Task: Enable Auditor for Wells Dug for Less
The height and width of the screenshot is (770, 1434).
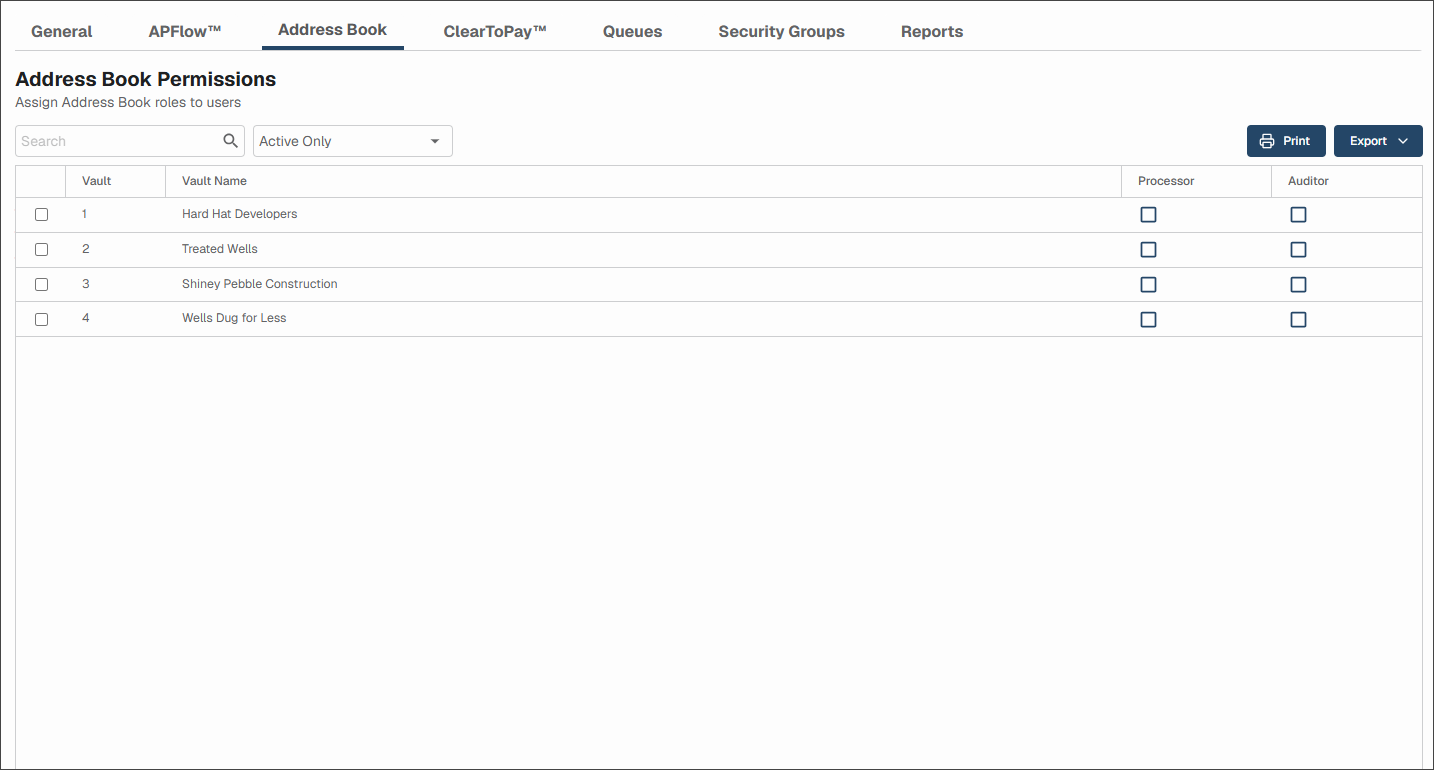Action: (1298, 319)
